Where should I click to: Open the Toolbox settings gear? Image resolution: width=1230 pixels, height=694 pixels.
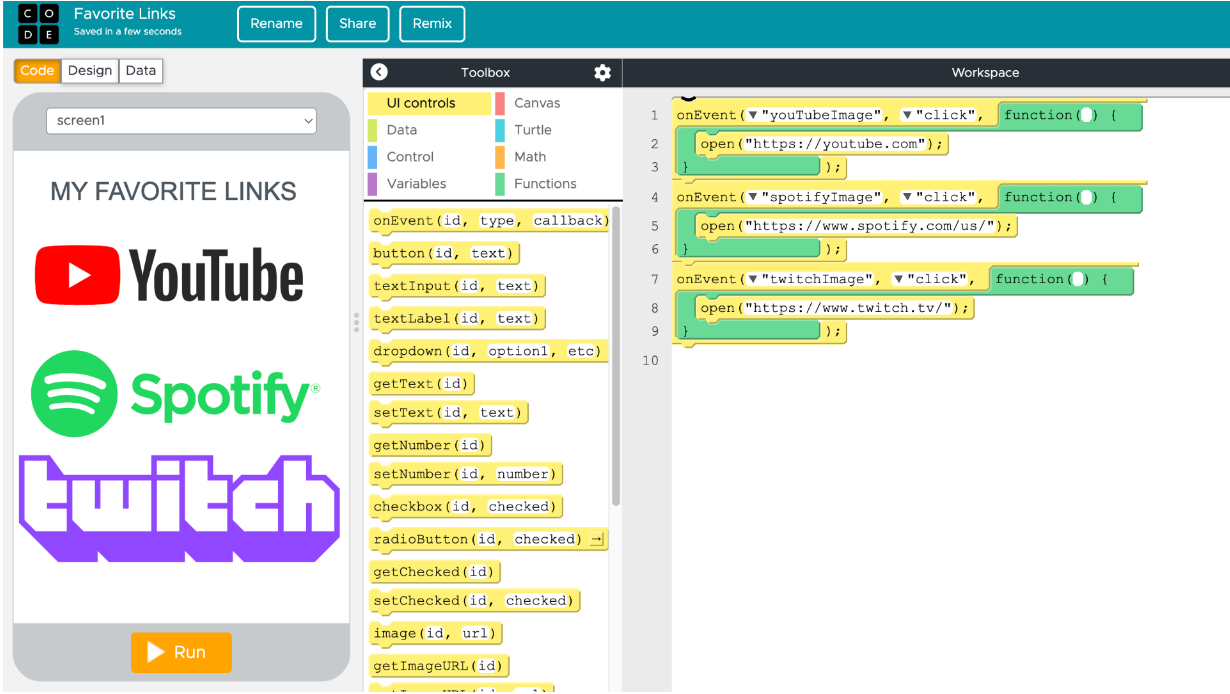[x=602, y=72]
